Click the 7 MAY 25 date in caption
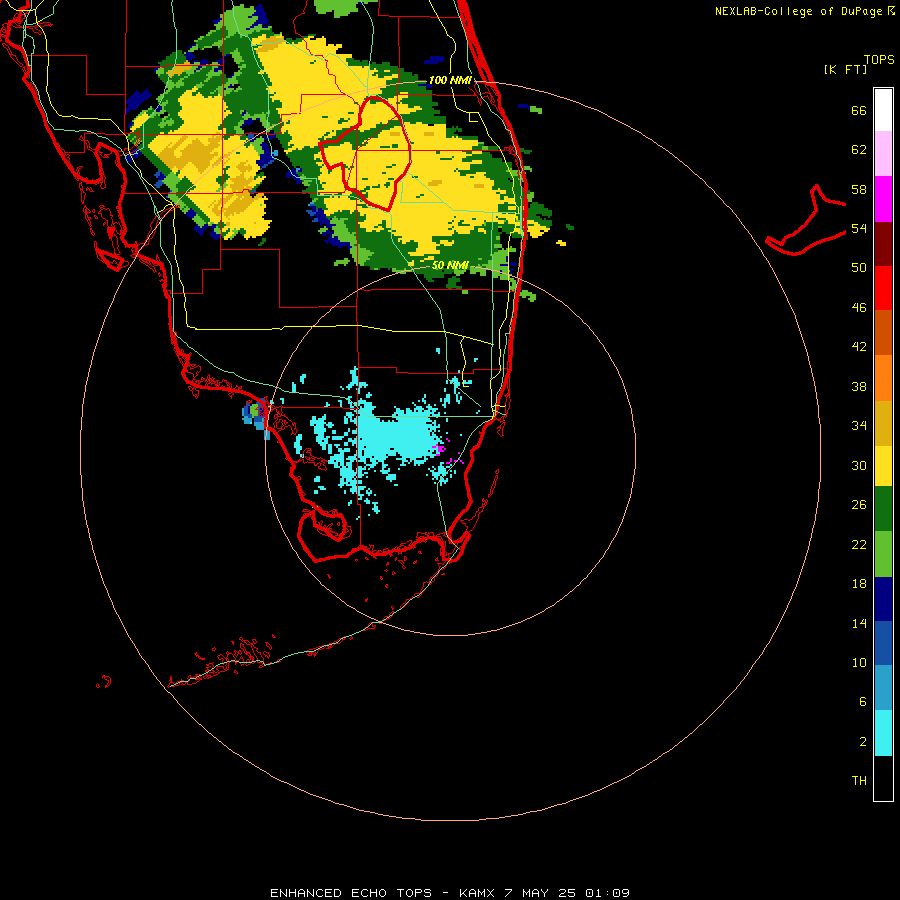Viewport: 900px width, 900px height. point(540,893)
